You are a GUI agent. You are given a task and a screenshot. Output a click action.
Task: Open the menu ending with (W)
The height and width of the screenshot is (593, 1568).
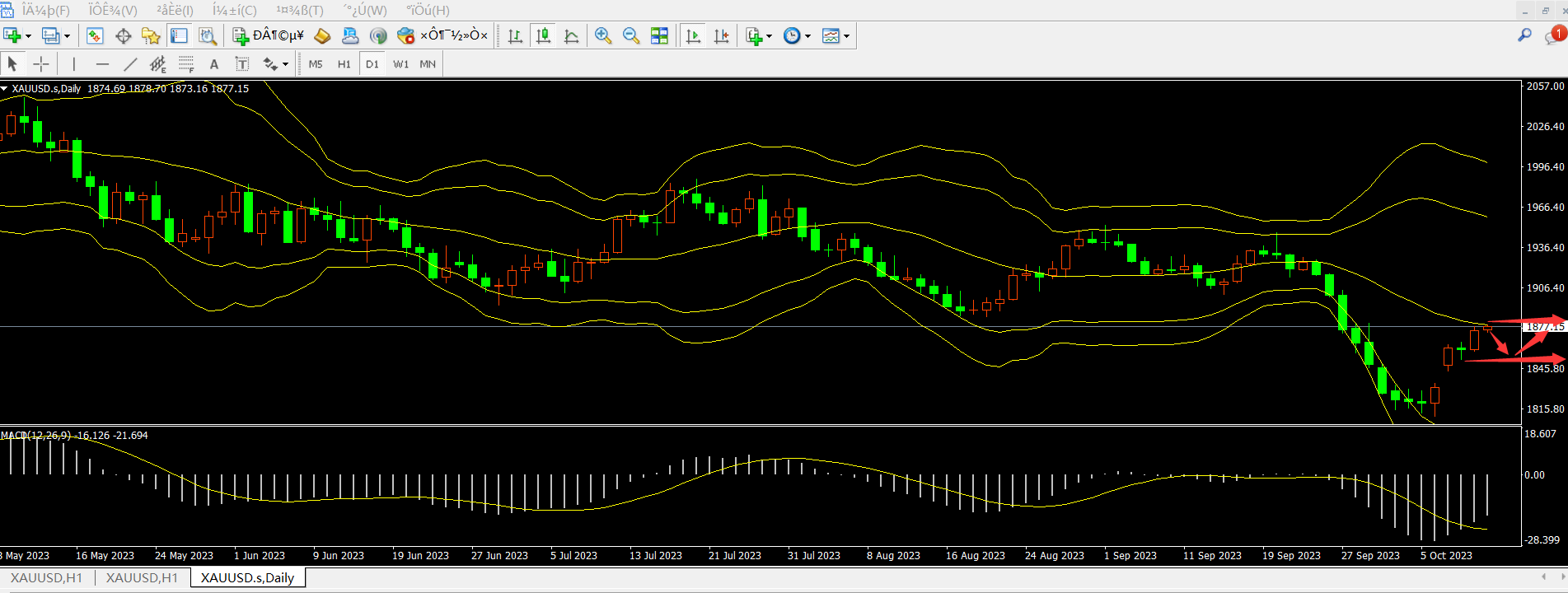tap(364, 11)
